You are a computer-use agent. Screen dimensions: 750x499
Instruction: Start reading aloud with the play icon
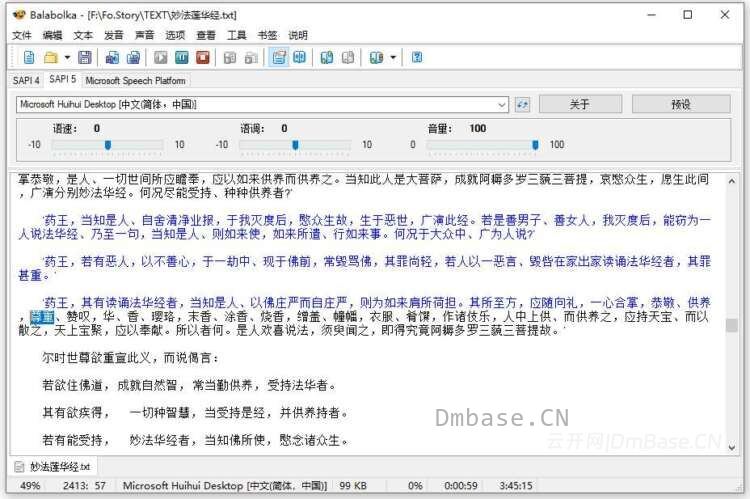[x=161, y=58]
